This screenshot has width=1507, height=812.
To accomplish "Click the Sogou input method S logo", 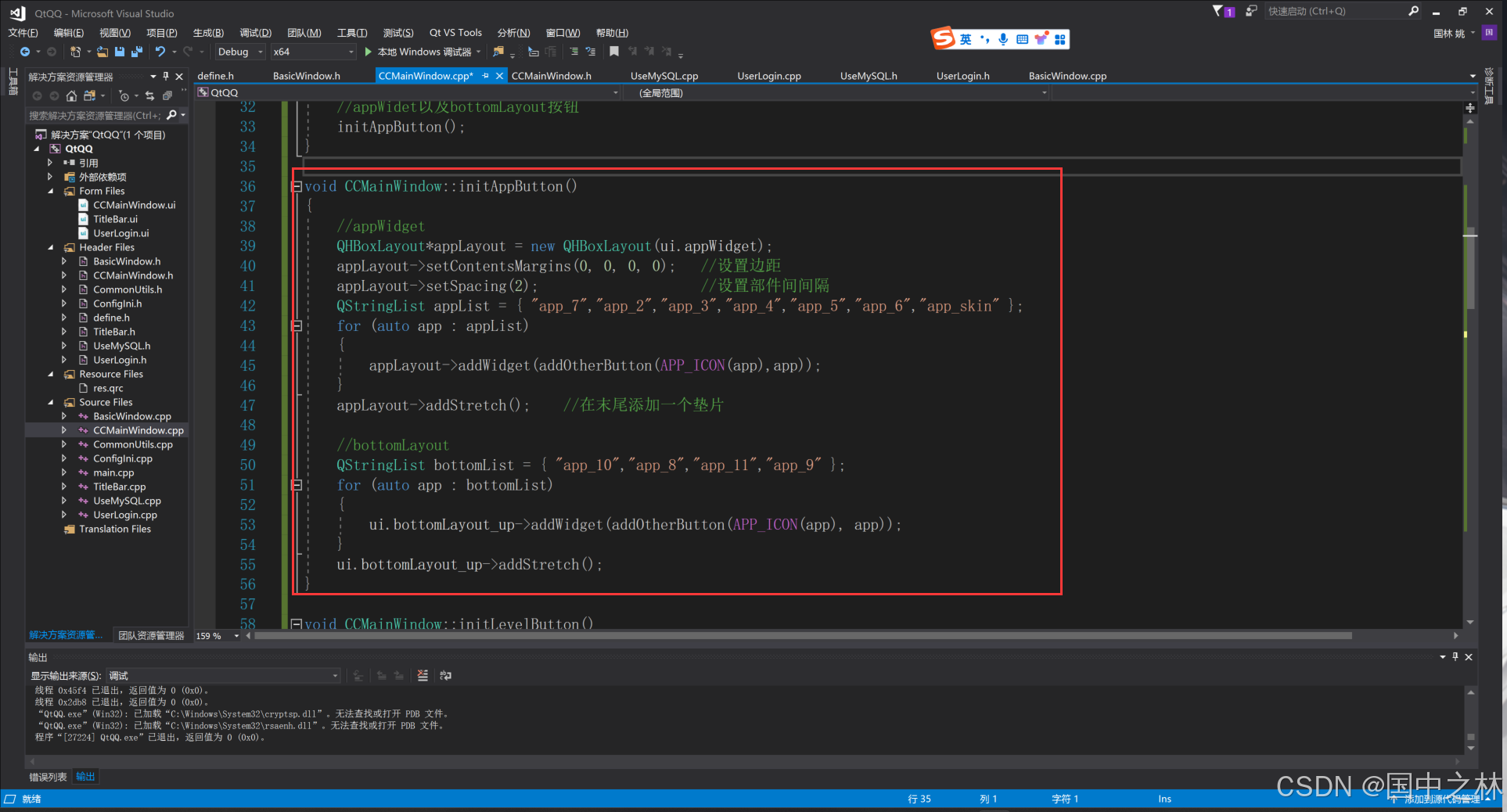I will 943,38.
